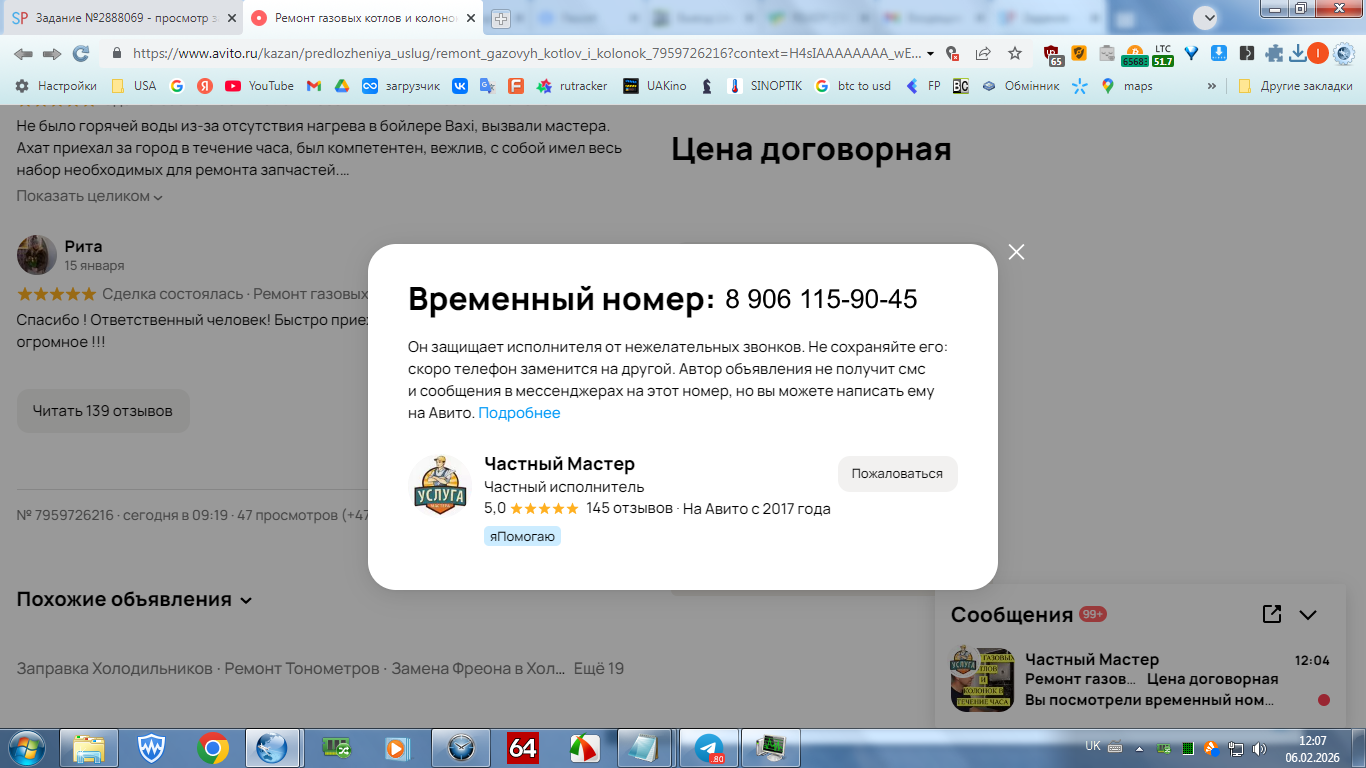Image resolution: width=1366 pixels, height=768 pixels.
Task: Expand the Похожие объявления section
Action: [134, 600]
